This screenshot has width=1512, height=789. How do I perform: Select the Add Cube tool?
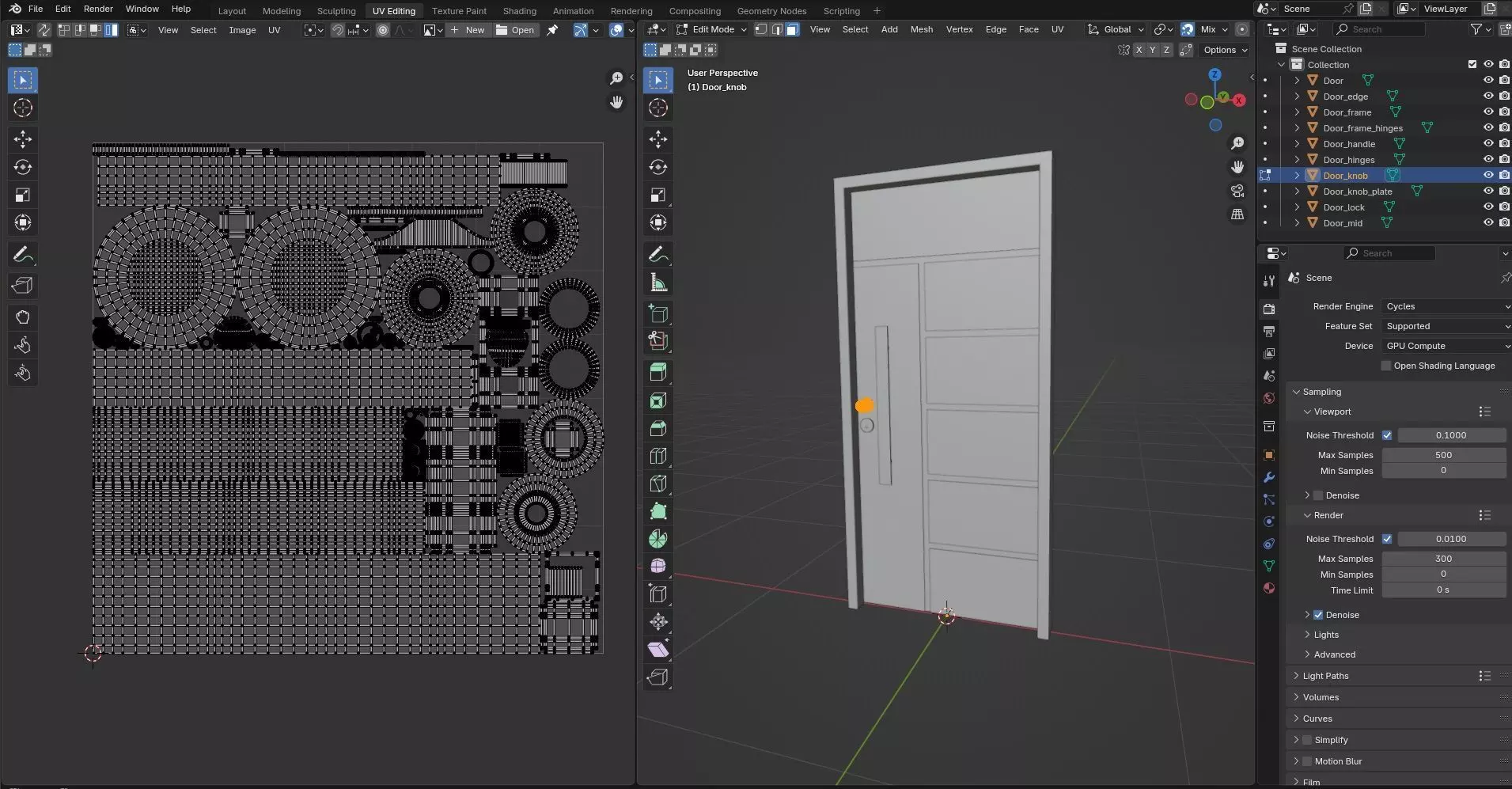(x=657, y=313)
